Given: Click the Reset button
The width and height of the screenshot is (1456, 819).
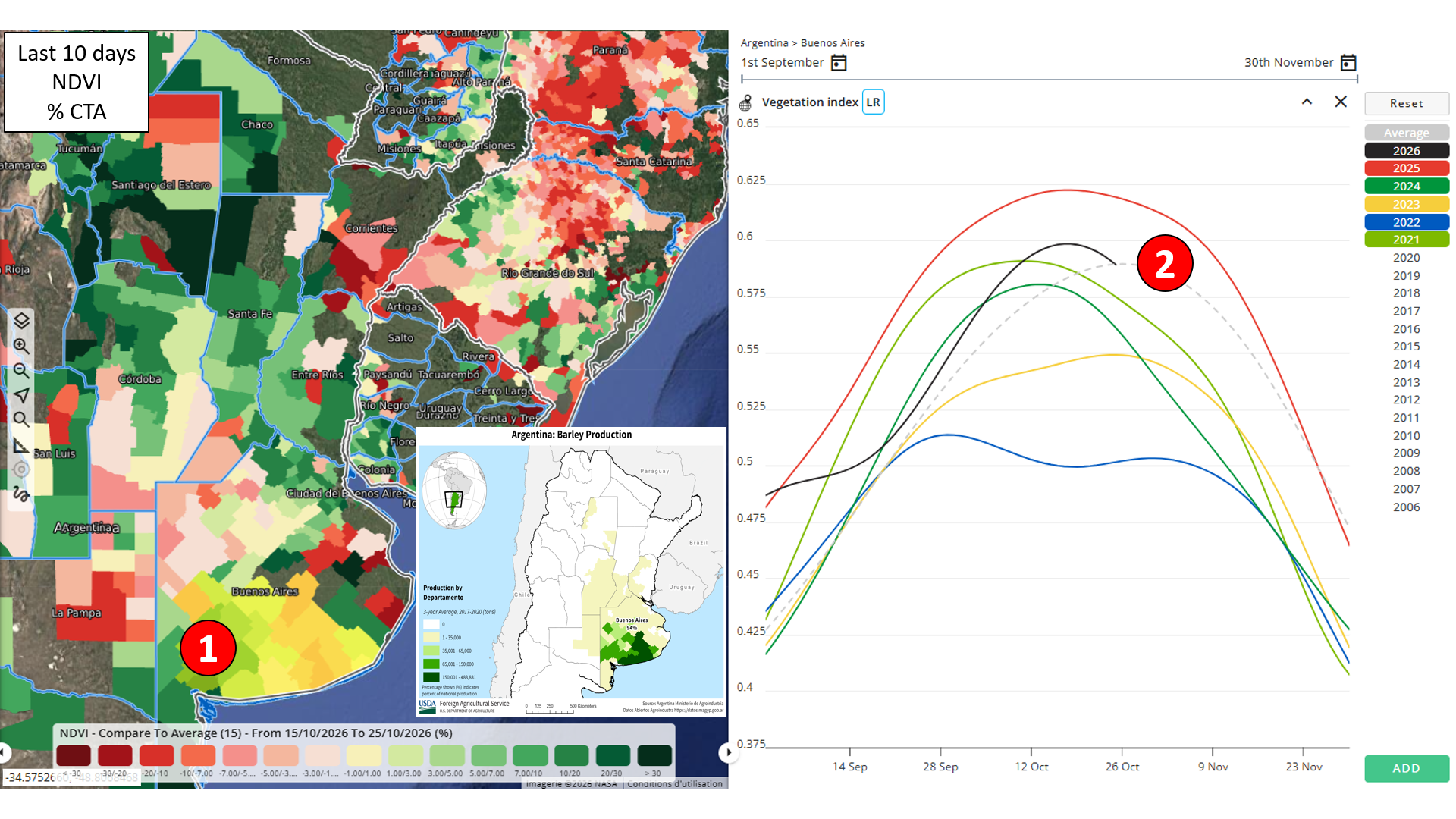Looking at the screenshot, I should click(x=1407, y=103).
